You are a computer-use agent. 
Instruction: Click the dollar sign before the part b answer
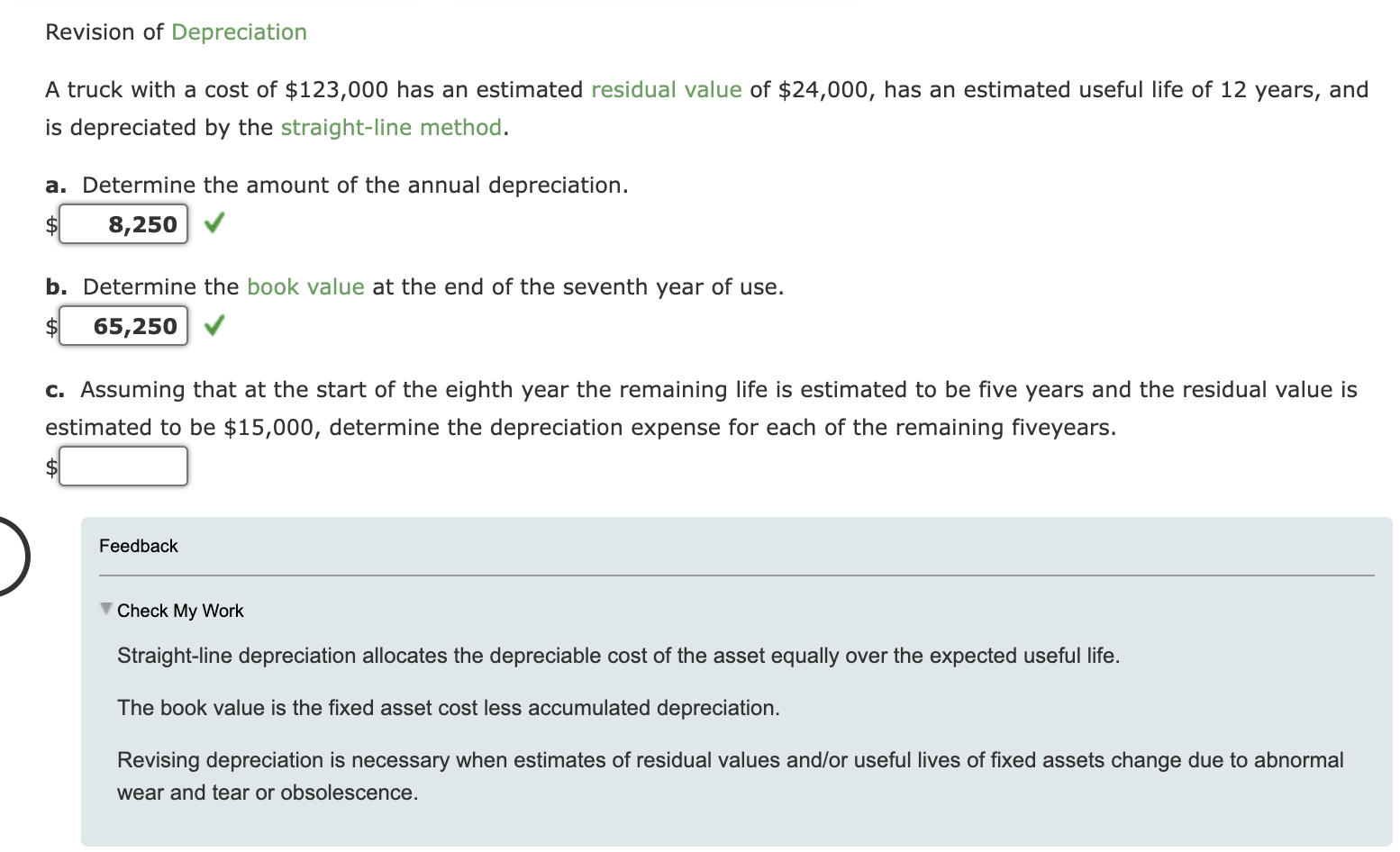click(50, 326)
